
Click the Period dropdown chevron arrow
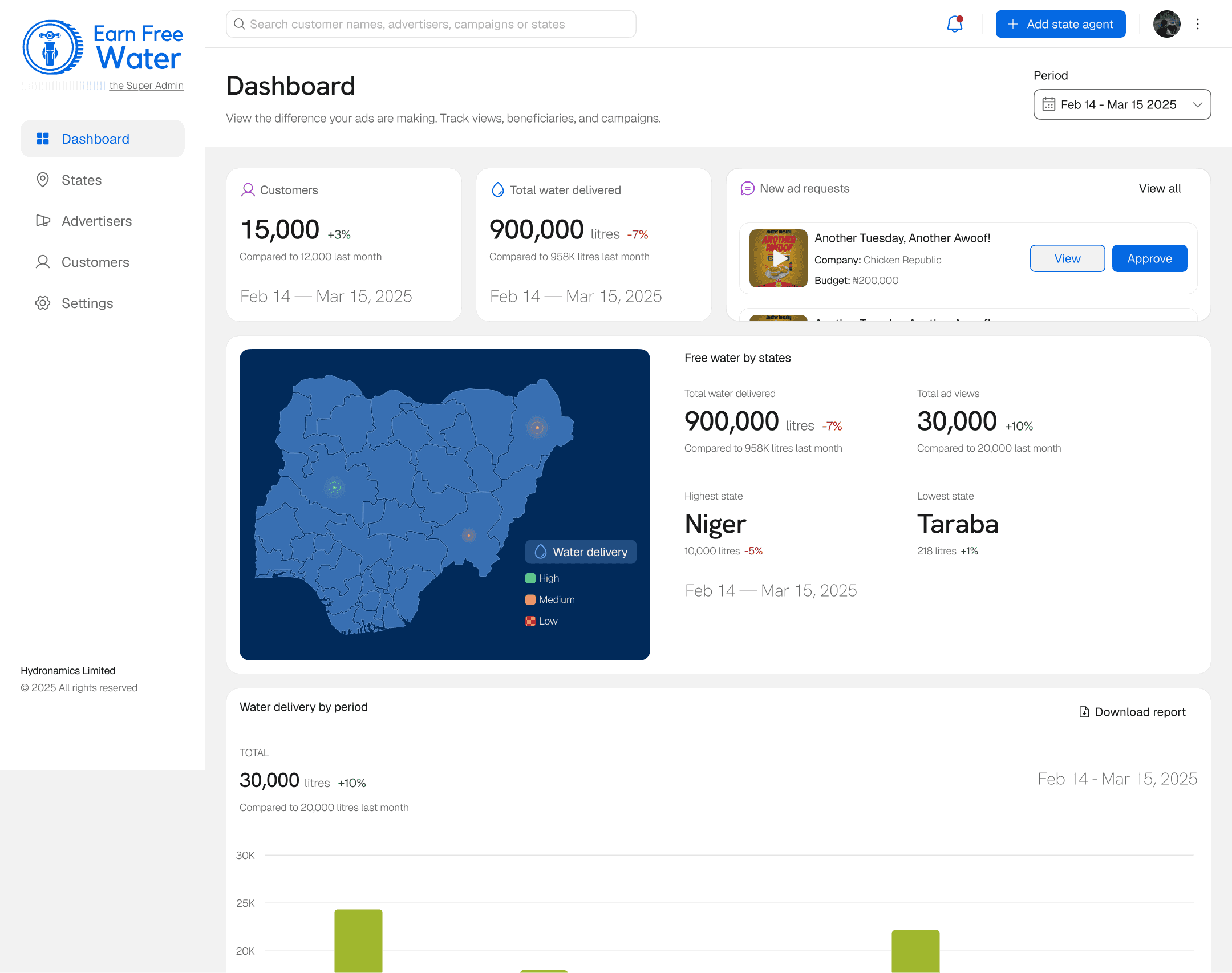click(x=1197, y=104)
